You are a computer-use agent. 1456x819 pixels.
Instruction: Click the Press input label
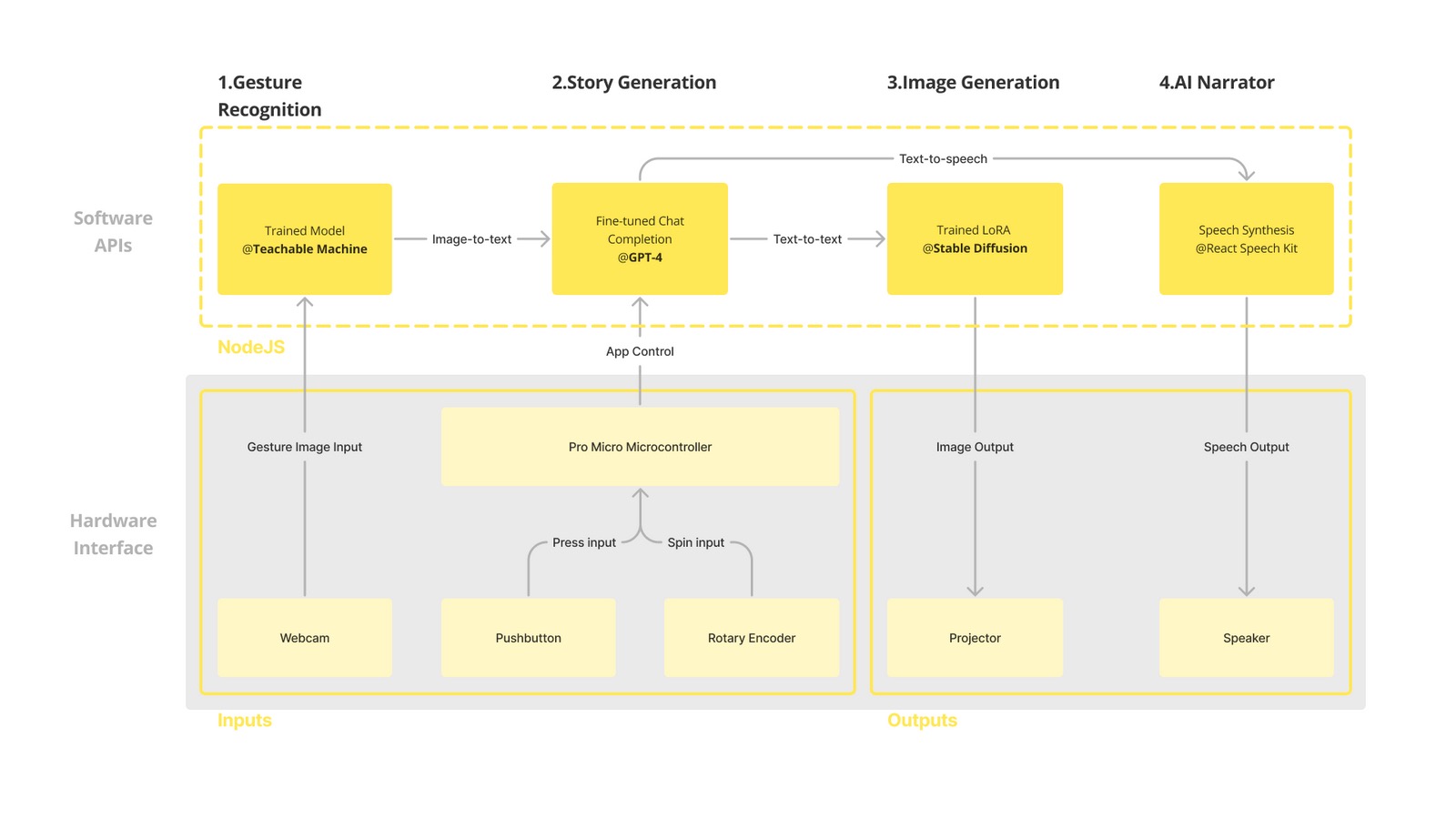coord(584,542)
